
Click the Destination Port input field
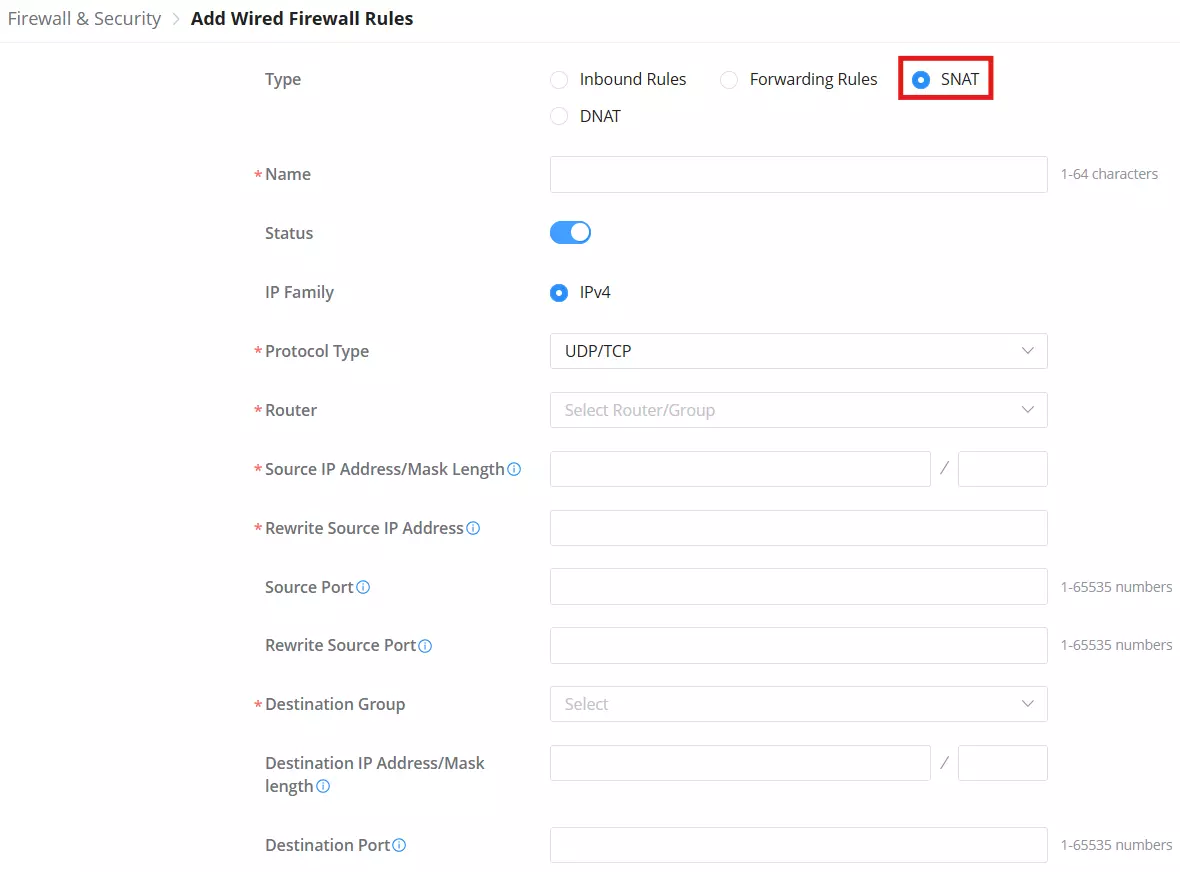click(798, 846)
